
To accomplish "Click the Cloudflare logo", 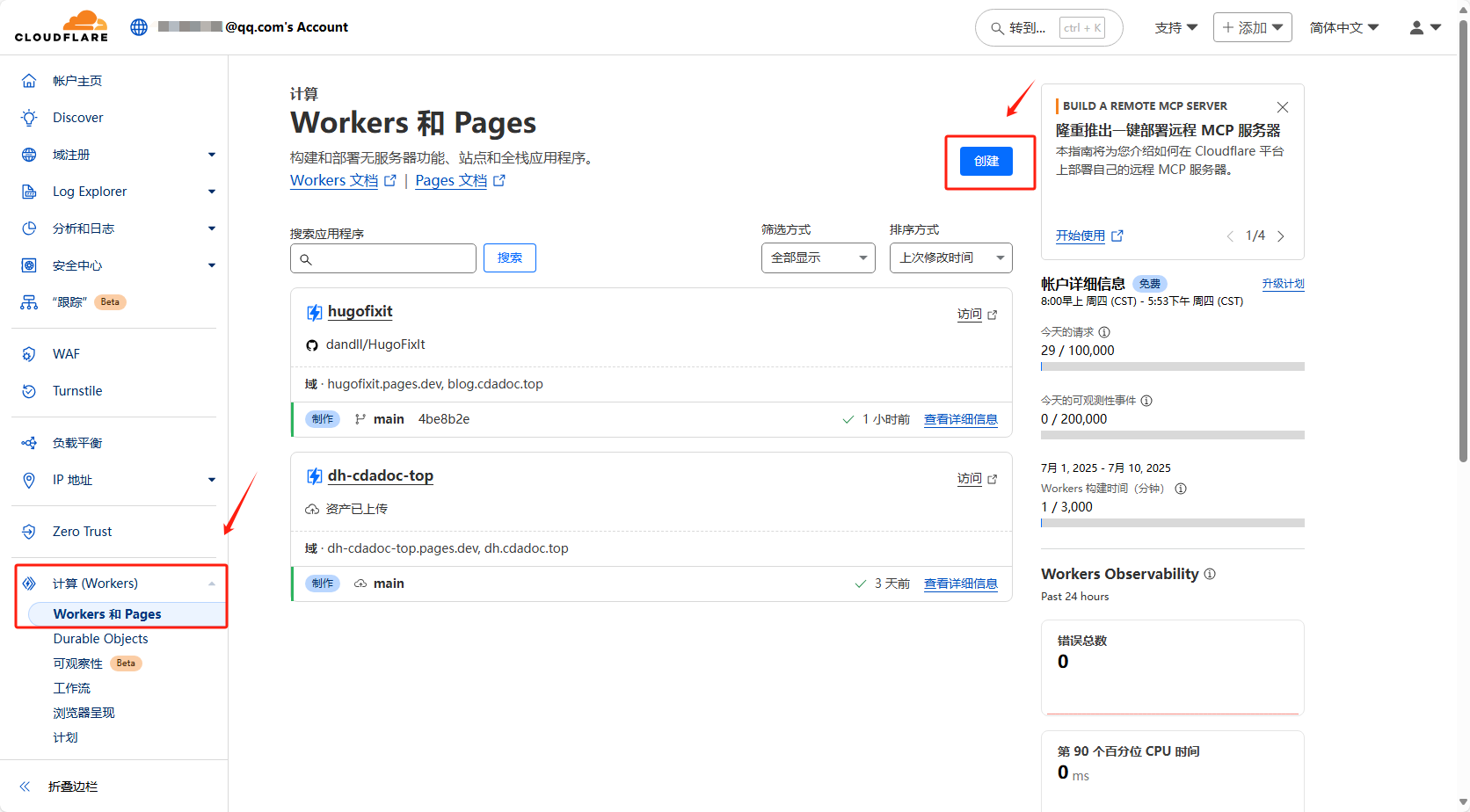I will [62, 26].
